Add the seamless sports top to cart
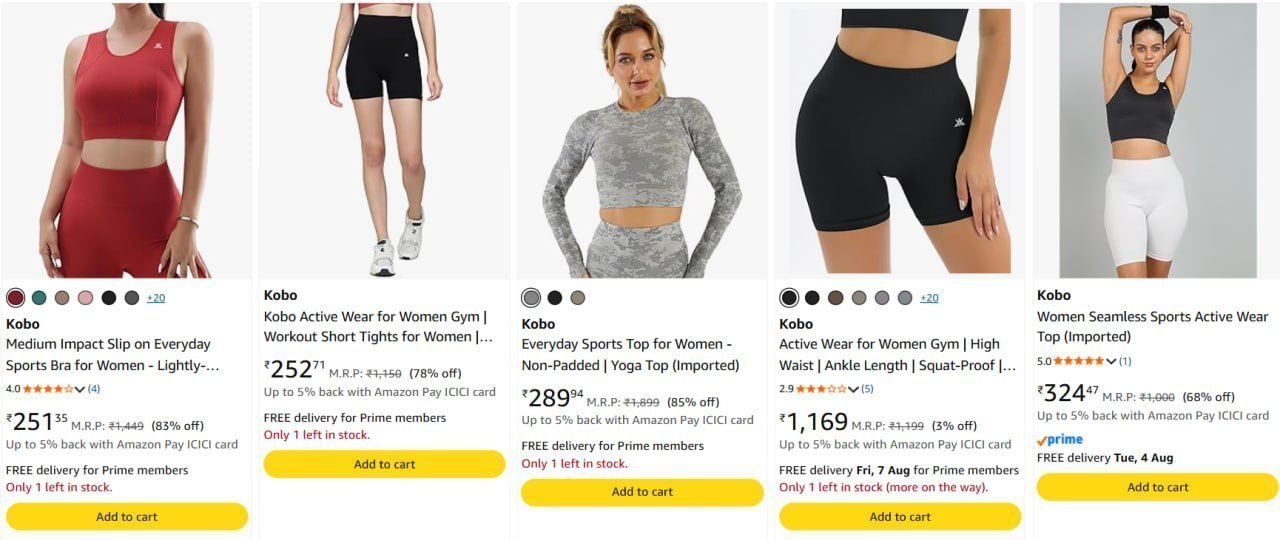The width and height of the screenshot is (1280, 540). (x=1158, y=487)
